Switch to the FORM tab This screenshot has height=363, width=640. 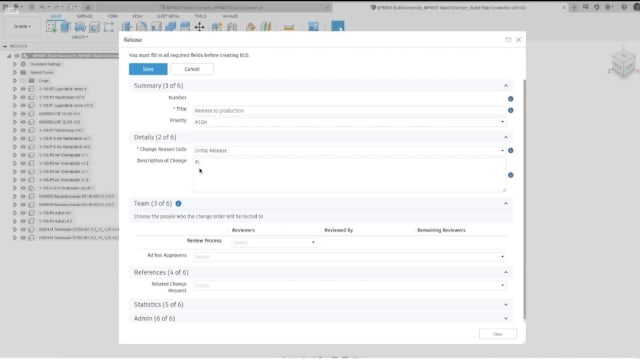(x=112, y=16)
